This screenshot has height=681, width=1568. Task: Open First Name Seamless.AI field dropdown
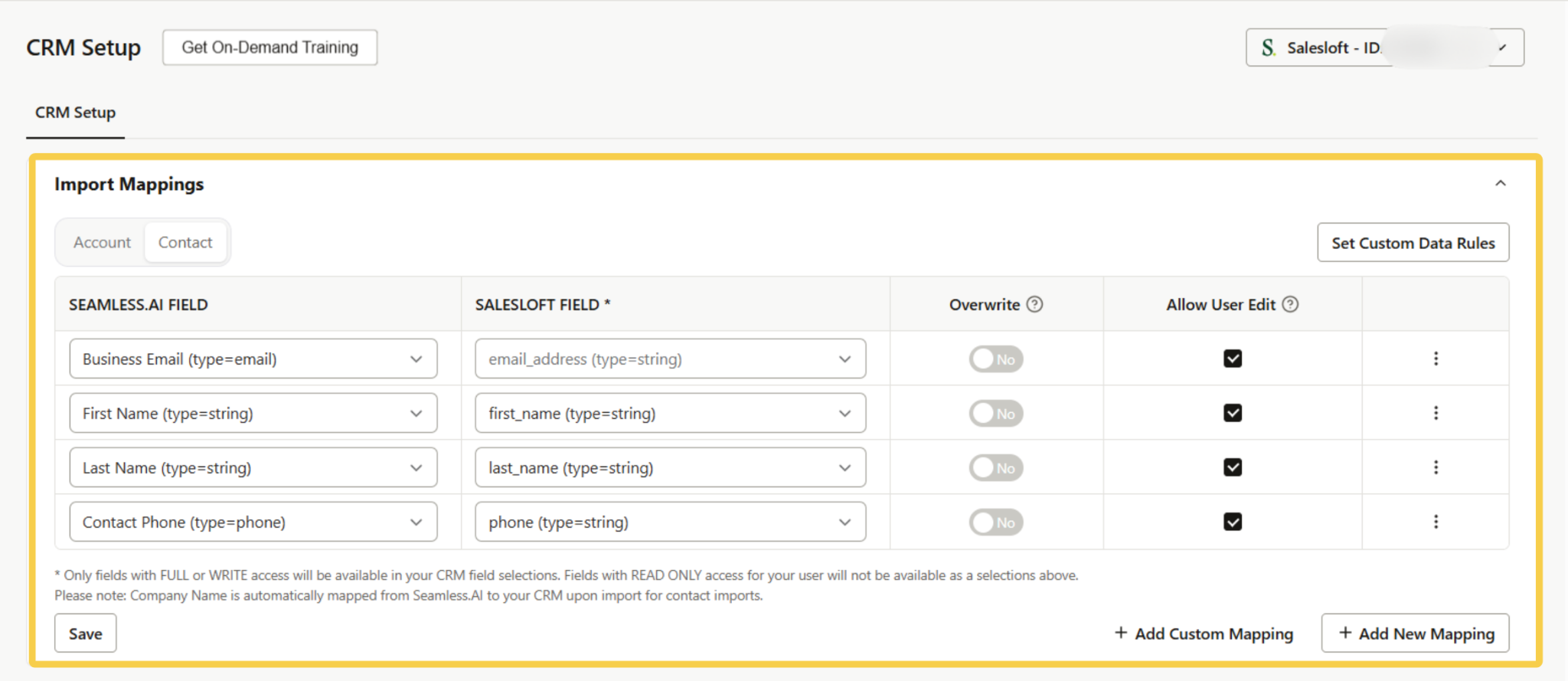tap(253, 413)
